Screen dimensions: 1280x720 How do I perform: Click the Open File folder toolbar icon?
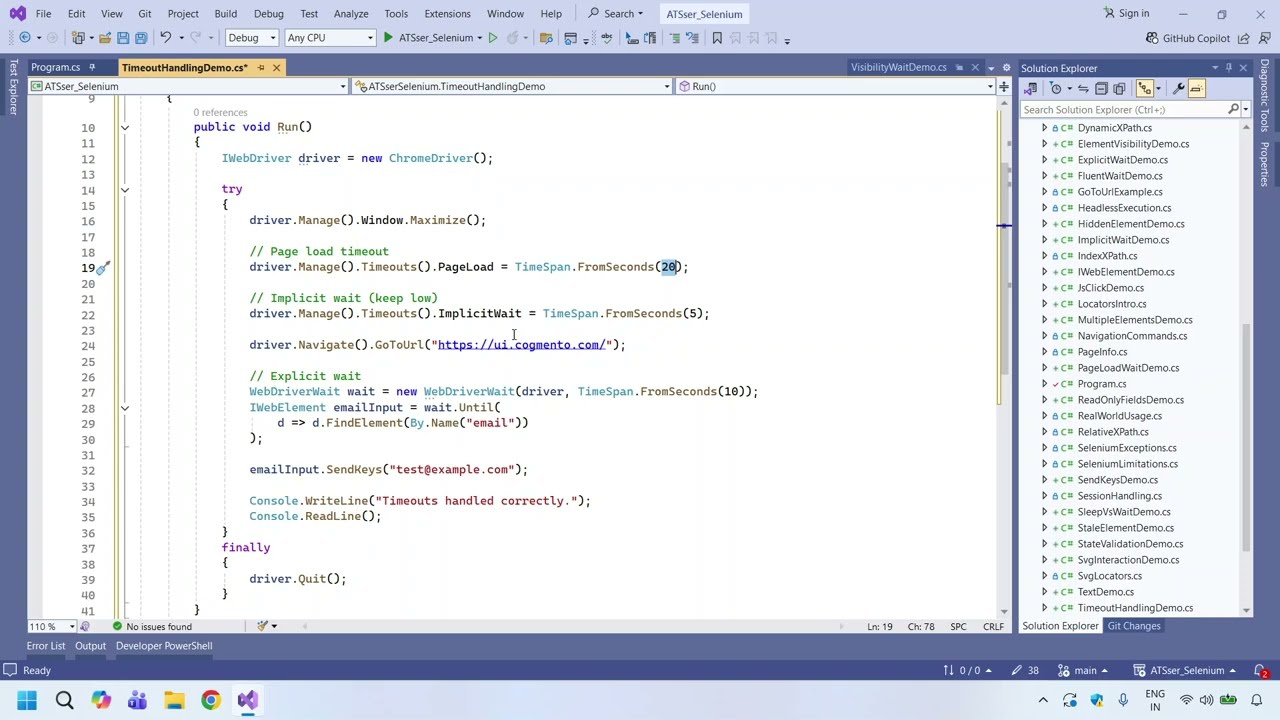104,38
